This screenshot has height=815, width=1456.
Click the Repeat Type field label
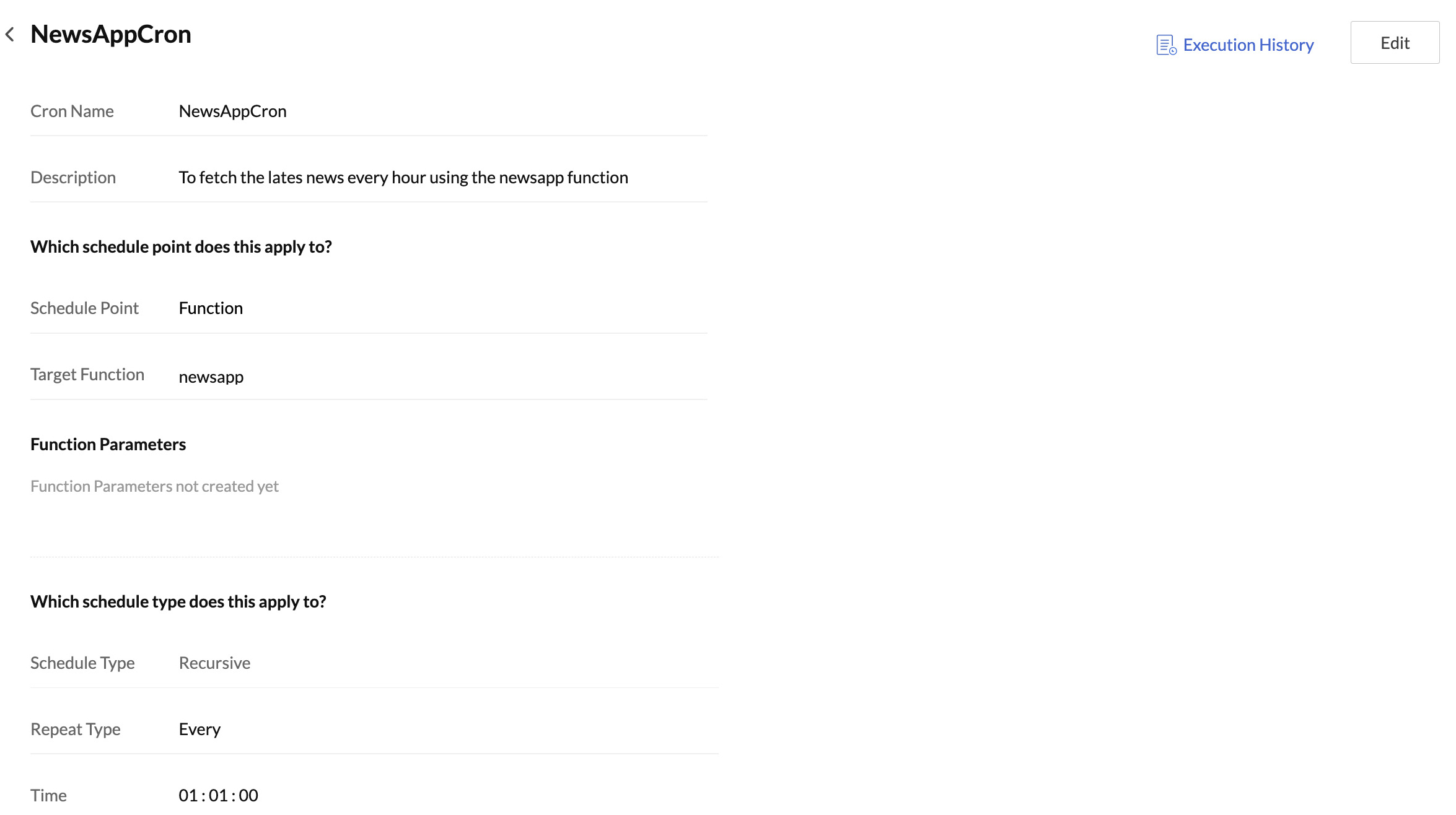pos(76,730)
